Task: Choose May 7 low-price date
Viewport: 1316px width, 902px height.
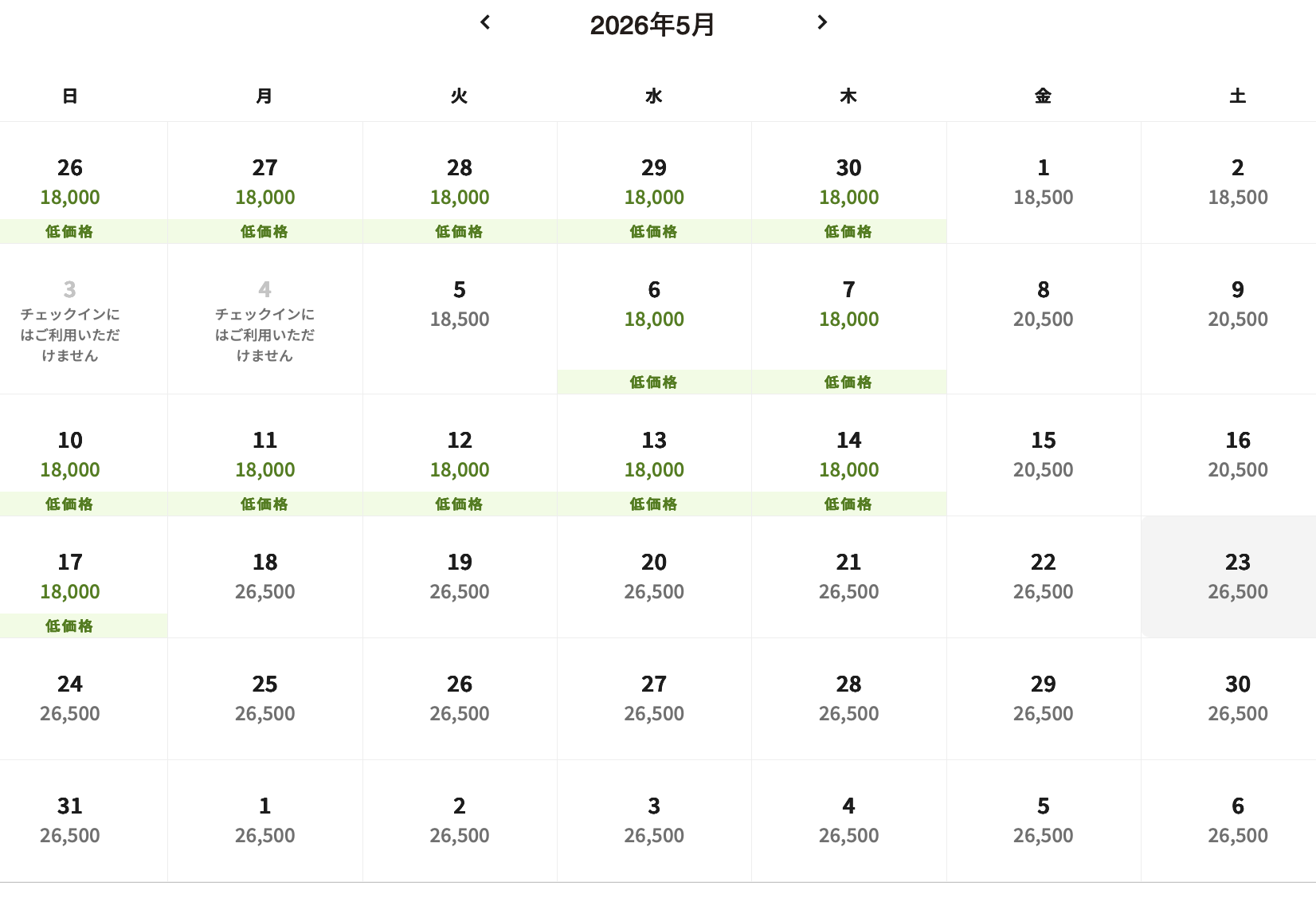Action: tap(848, 318)
